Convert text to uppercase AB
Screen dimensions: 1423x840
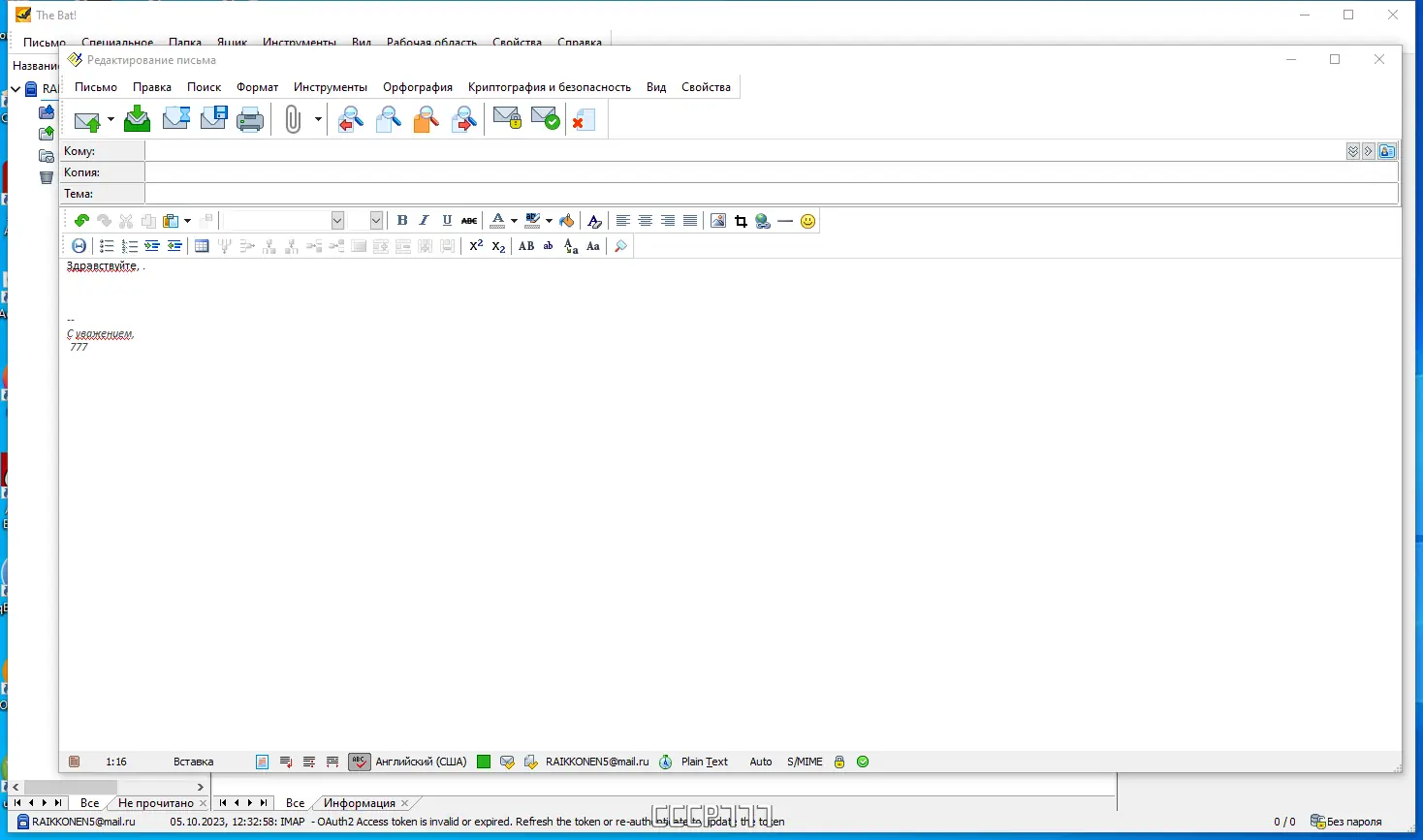coord(526,246)
